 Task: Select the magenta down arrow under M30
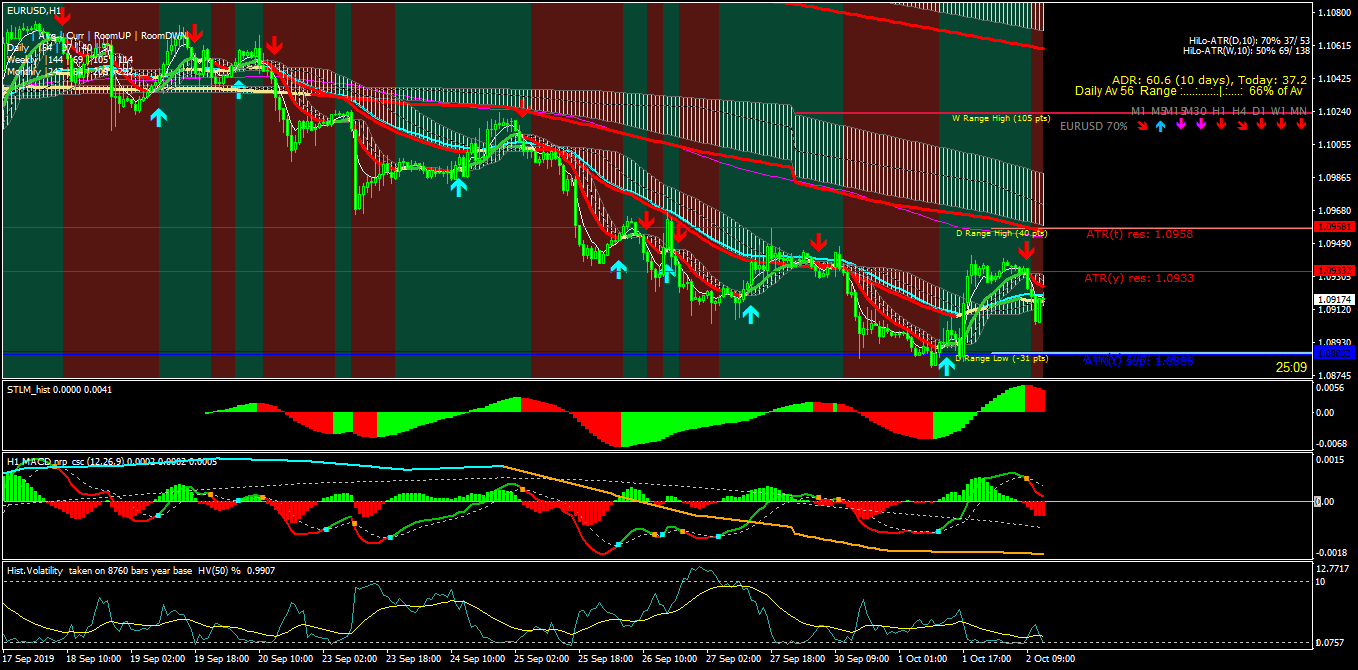point(1200,125)
